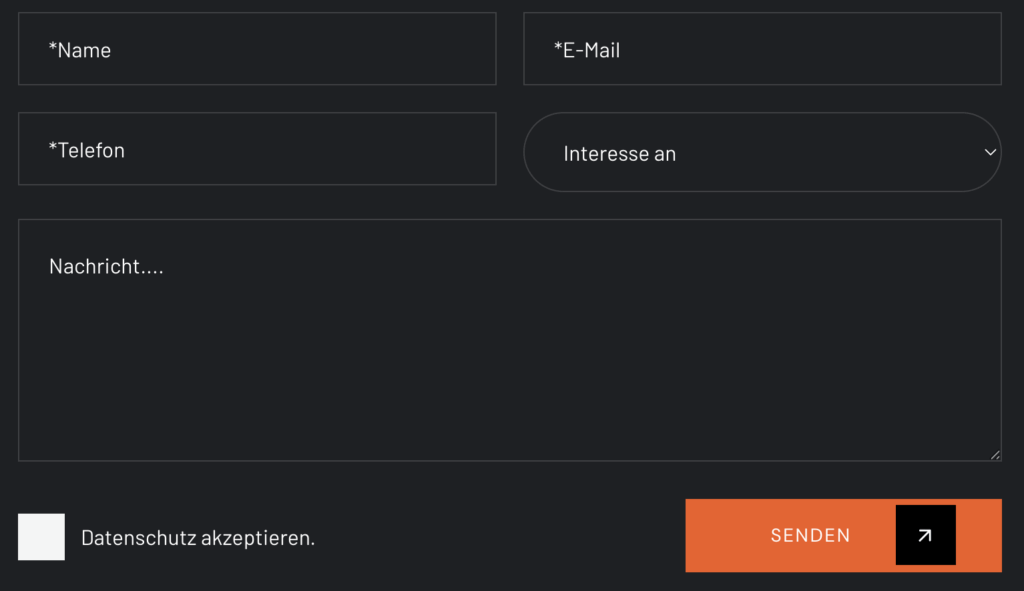Tick the Datenschutz akzeptieren checkbox
The width and height of the screenshot is (1024, 591).
pos(41,537)
